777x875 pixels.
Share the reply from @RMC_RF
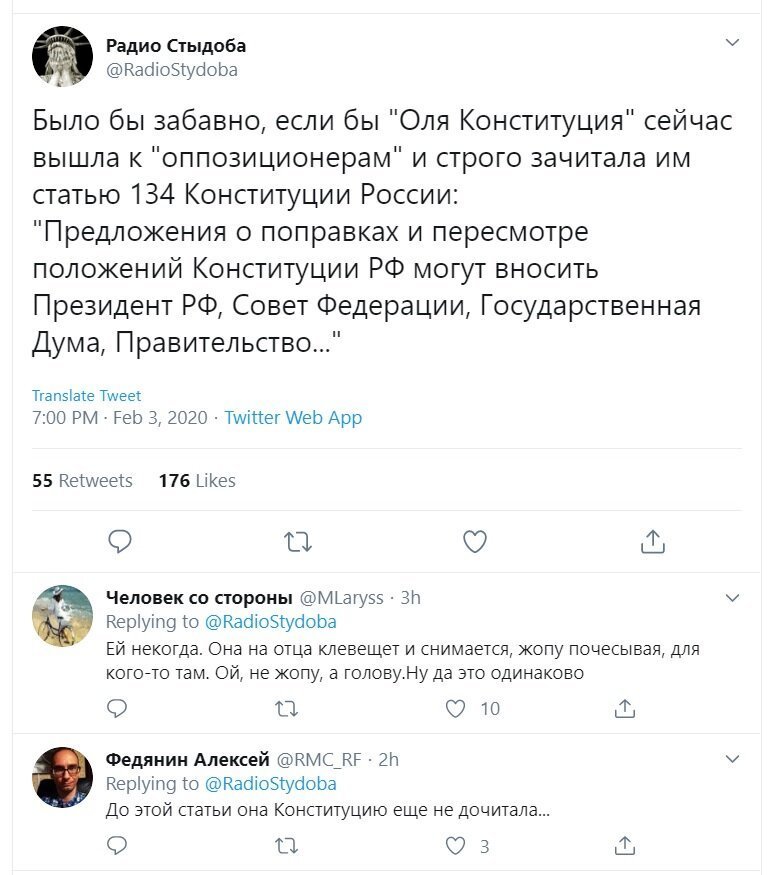click(x=625, y=845)
